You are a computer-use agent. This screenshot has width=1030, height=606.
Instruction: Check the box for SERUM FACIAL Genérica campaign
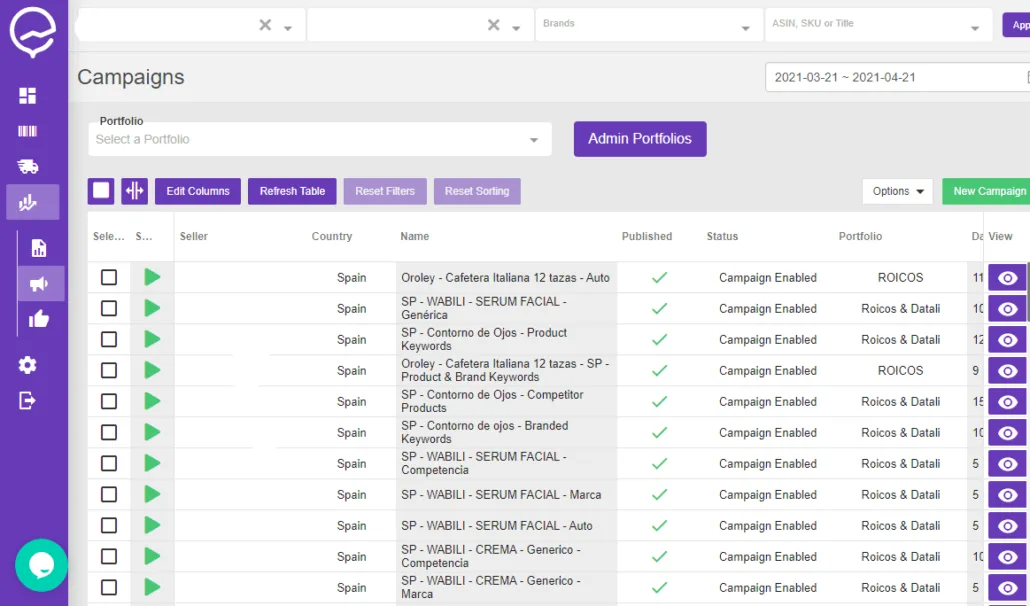pyautogui.click(x=109, y=308)
